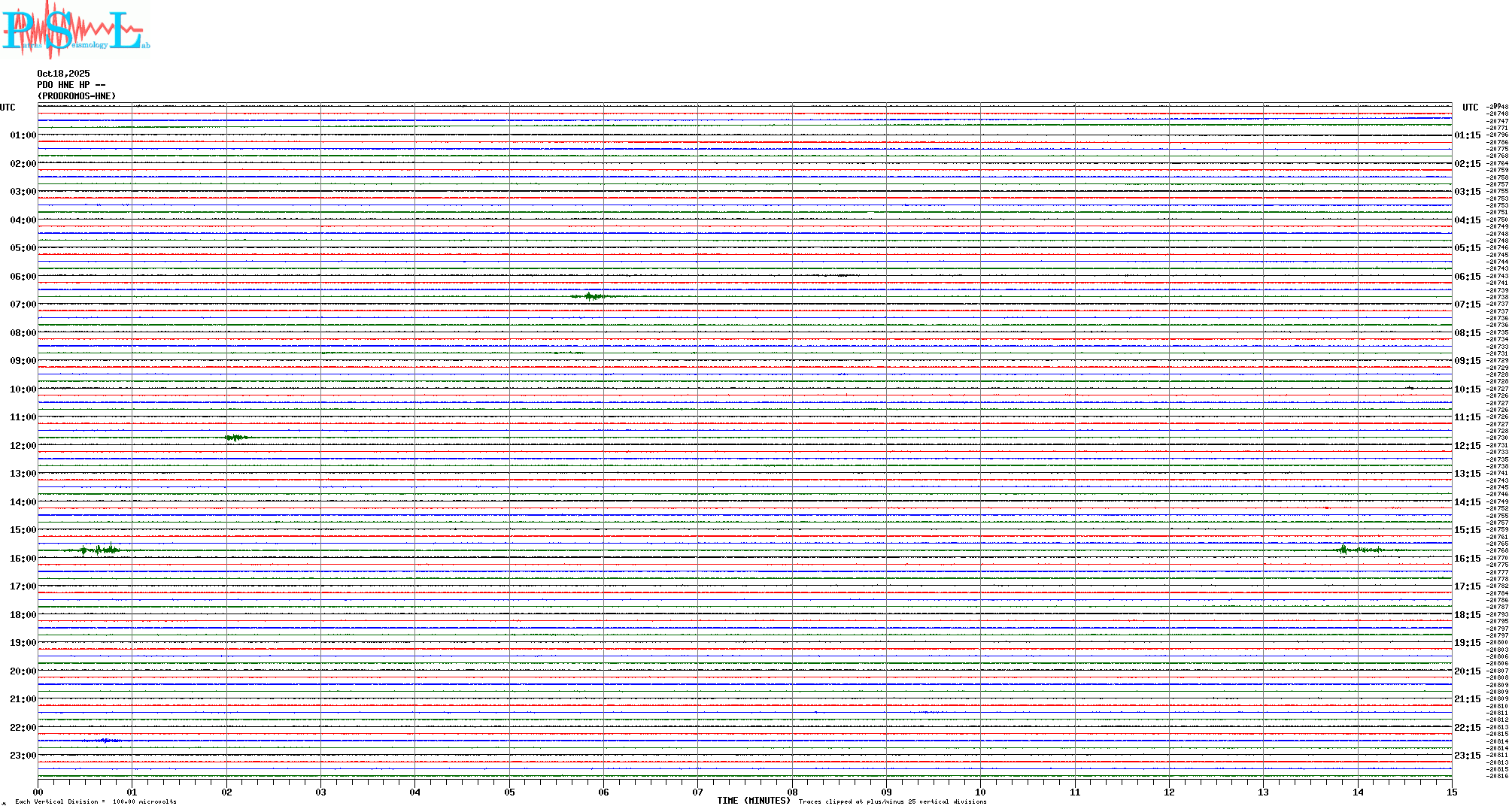Click the Each Vertical Division scale note
Image resolution: width=1512 pixels, height=812 pixels.
[x=96, y=801]
